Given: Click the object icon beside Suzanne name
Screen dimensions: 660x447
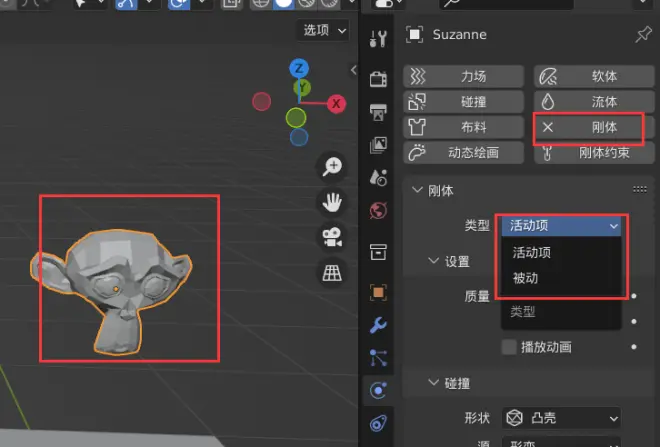Looking at the screenshot, I should point(414,35).
